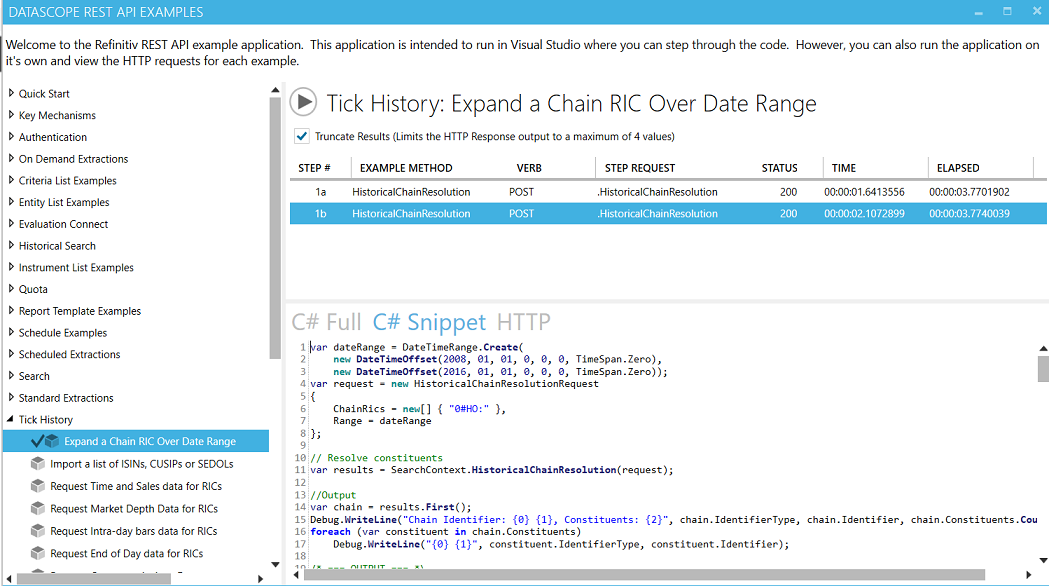
Task: Click the STATUS column header
Action: point(779,168)
